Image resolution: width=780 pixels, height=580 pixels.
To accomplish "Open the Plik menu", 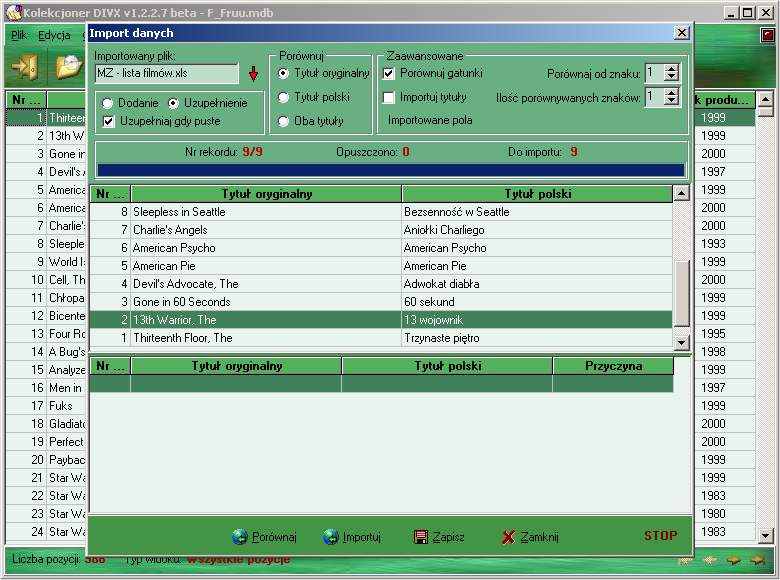I will [19, 35].
